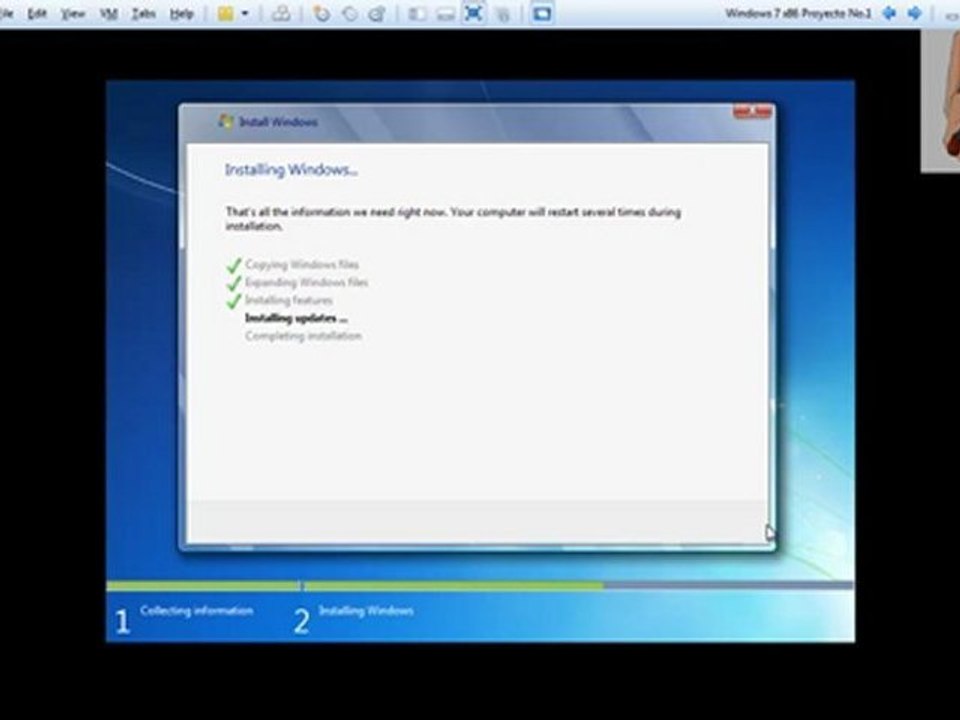
Task: Go to the next VM tab with right arrow
Action: [914, 13]
